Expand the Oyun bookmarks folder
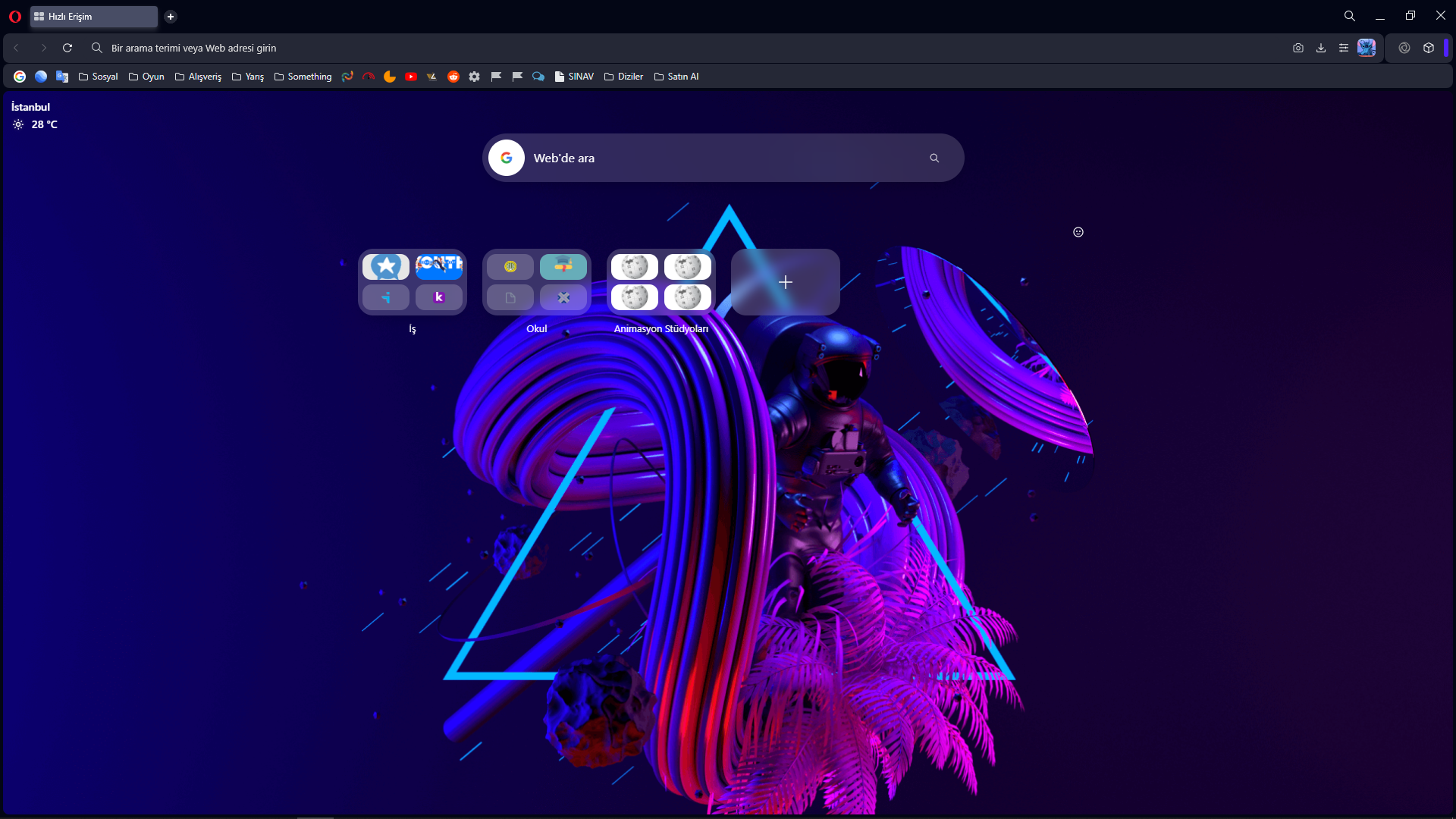Image resolution: width=1456 pixels, height=819 pixels. pos(146,77)
